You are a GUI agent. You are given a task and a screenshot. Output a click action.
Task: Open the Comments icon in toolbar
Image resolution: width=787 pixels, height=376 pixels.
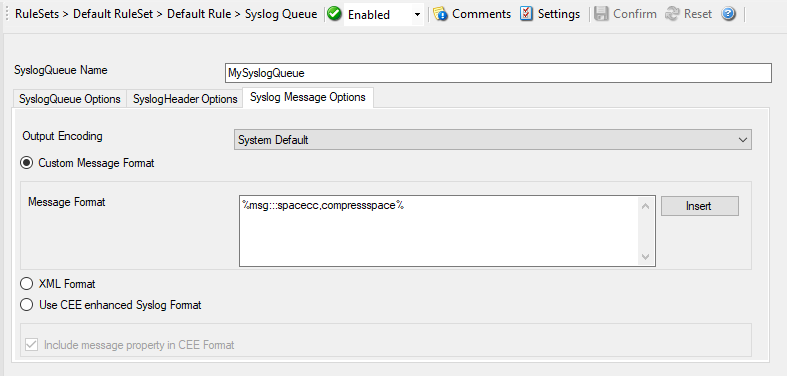click(441, 14)
